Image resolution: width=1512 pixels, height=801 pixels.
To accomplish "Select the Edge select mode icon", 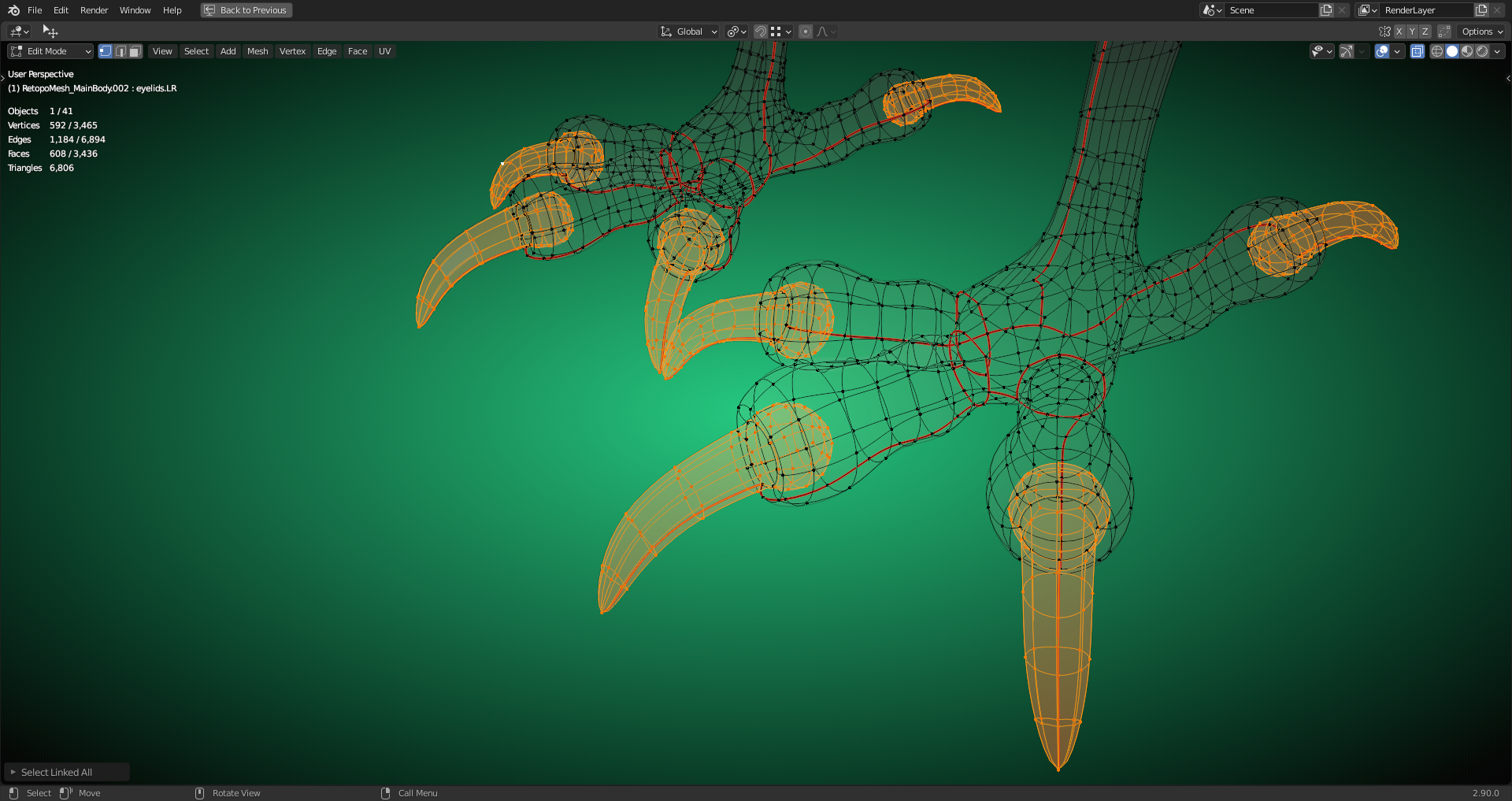I will pos(120,50).
